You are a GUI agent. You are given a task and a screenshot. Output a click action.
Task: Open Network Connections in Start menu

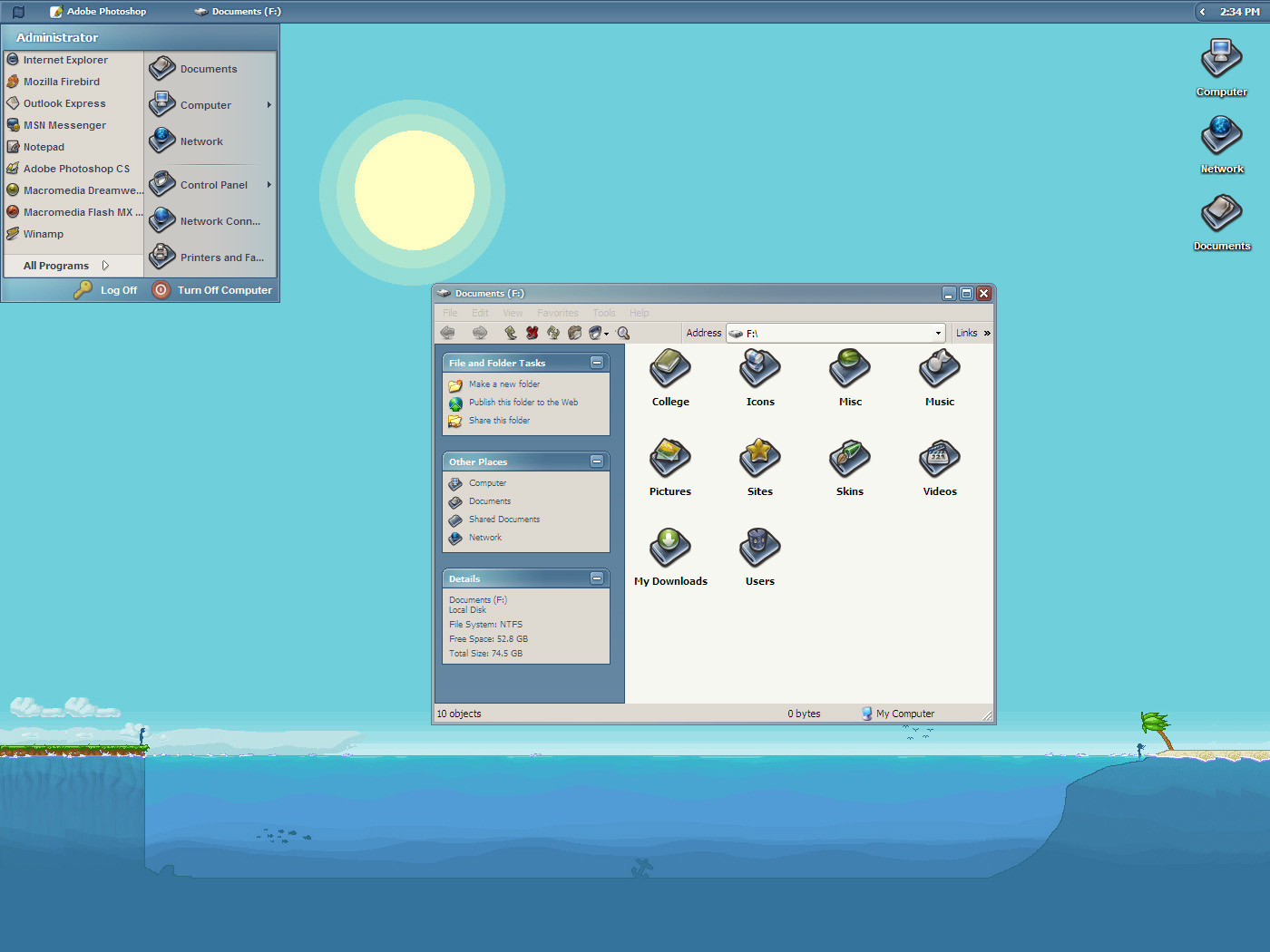pos(210,221)
